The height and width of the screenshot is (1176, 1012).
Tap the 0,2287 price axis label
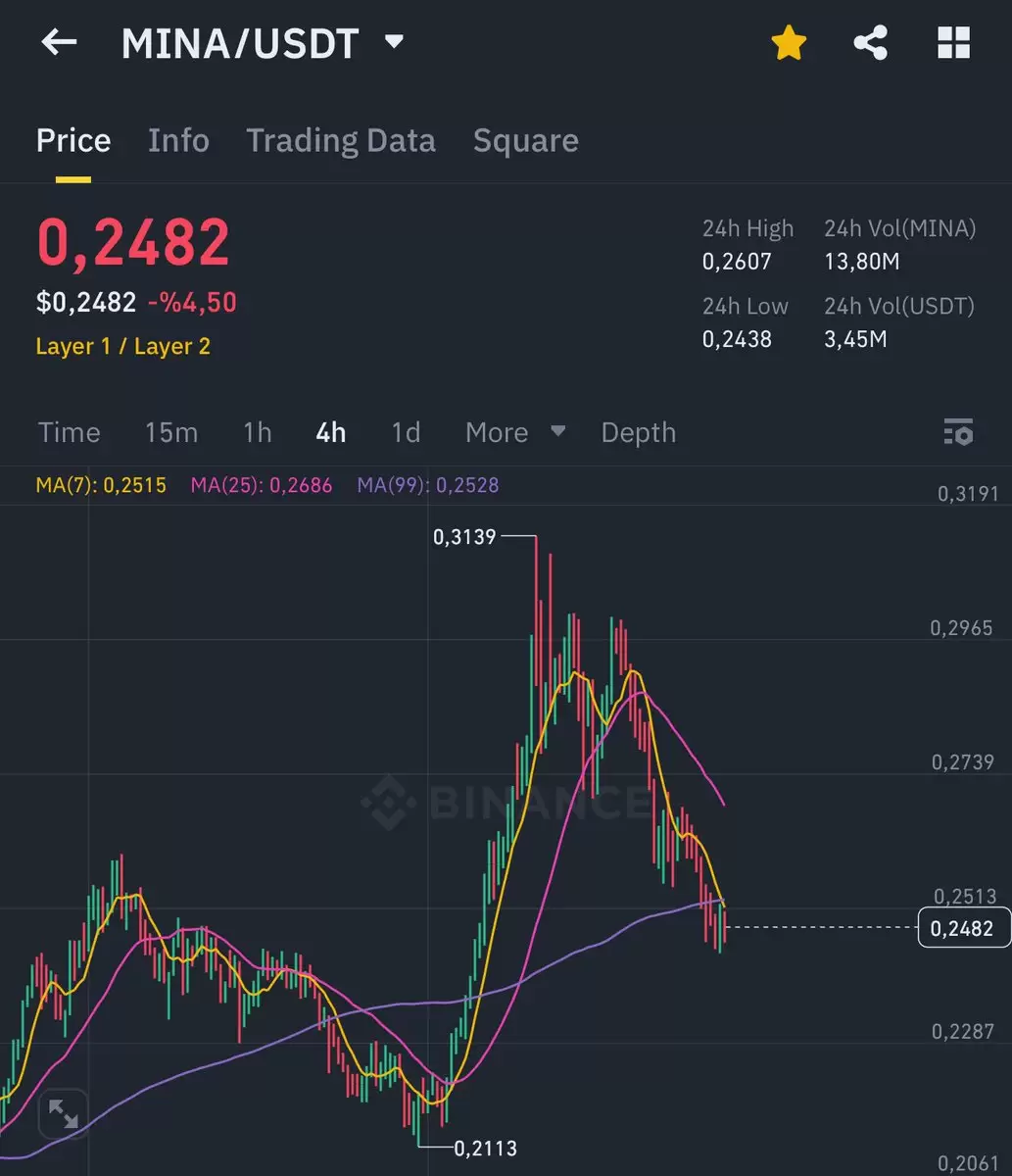pos(964,1031)
